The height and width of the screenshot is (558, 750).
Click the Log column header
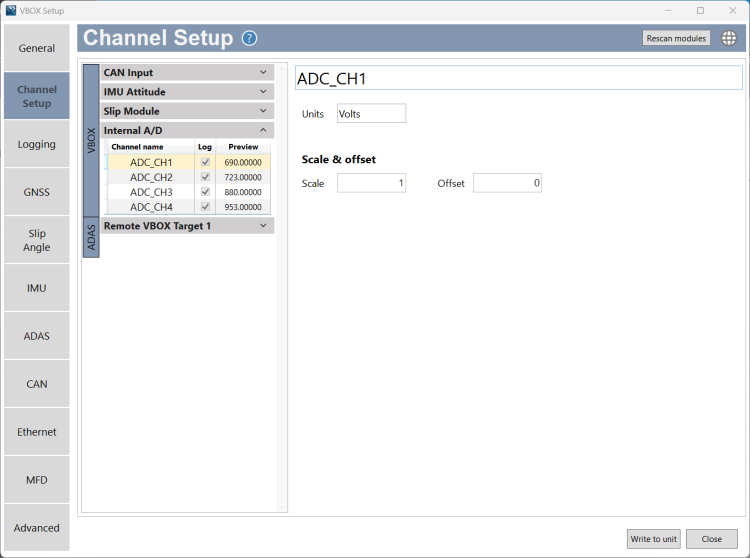pyautogui.click(x=205, y=147)
